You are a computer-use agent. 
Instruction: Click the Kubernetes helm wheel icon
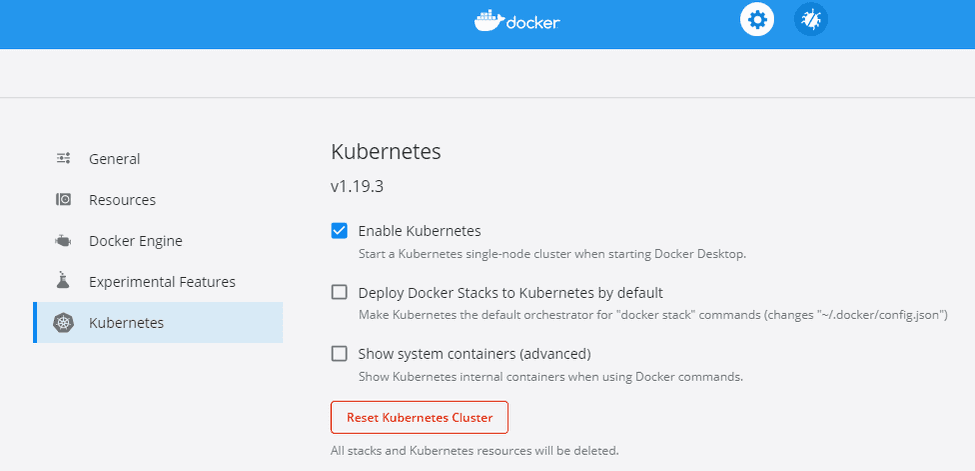(64, 323)
